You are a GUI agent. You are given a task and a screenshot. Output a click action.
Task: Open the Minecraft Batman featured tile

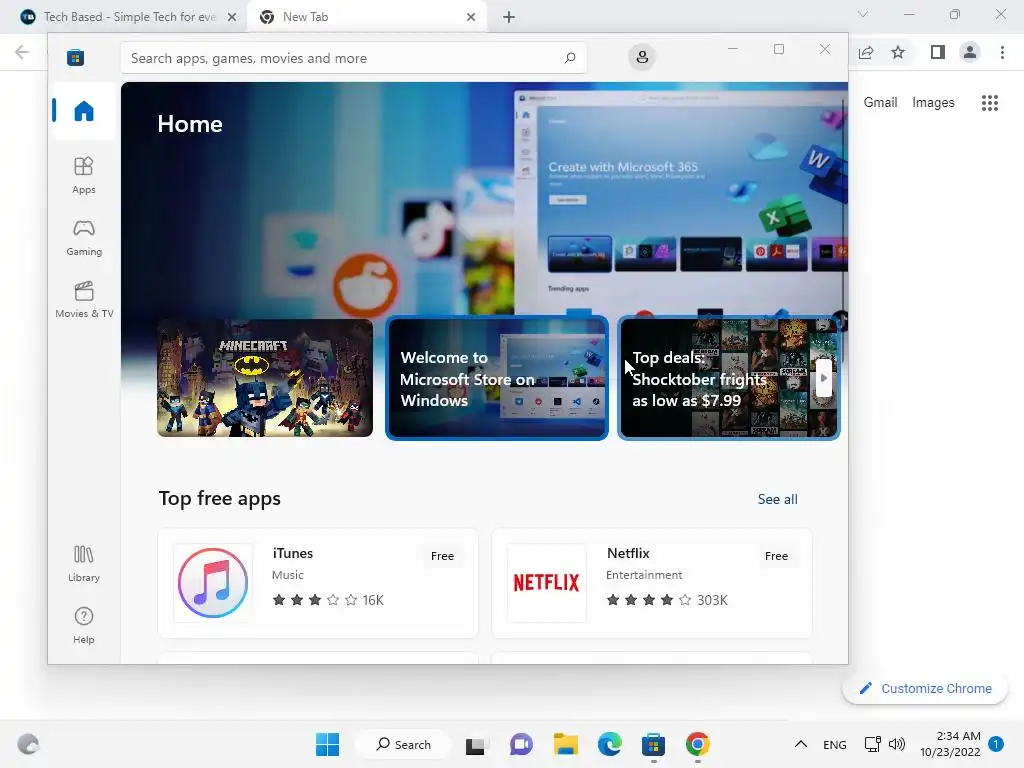[265, 378]
